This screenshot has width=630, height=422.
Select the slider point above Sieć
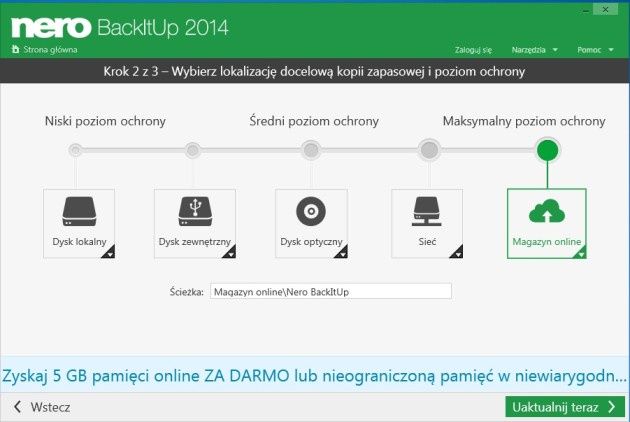[429, 150]
